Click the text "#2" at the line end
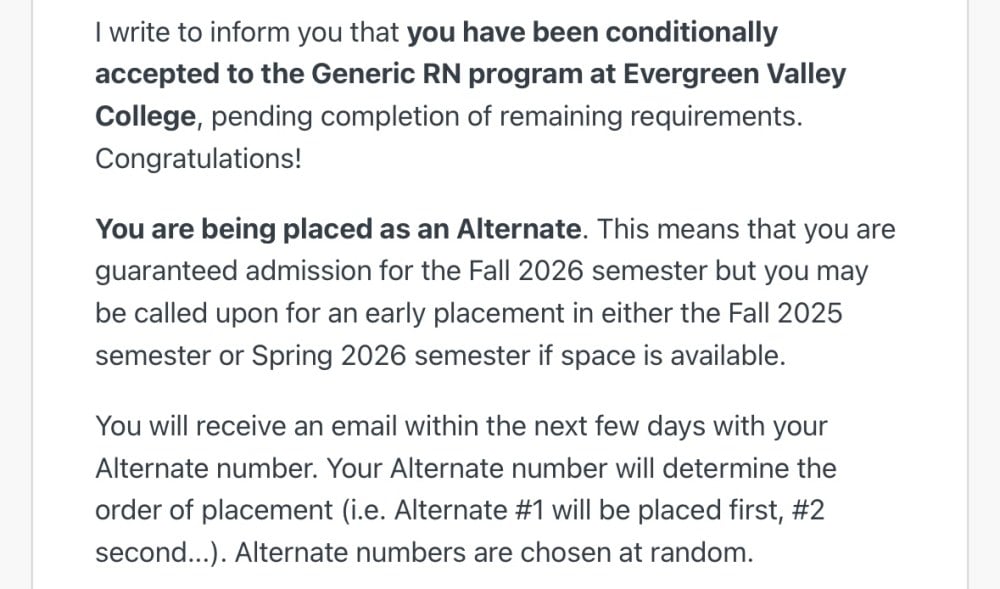 (x=807, y=510)
